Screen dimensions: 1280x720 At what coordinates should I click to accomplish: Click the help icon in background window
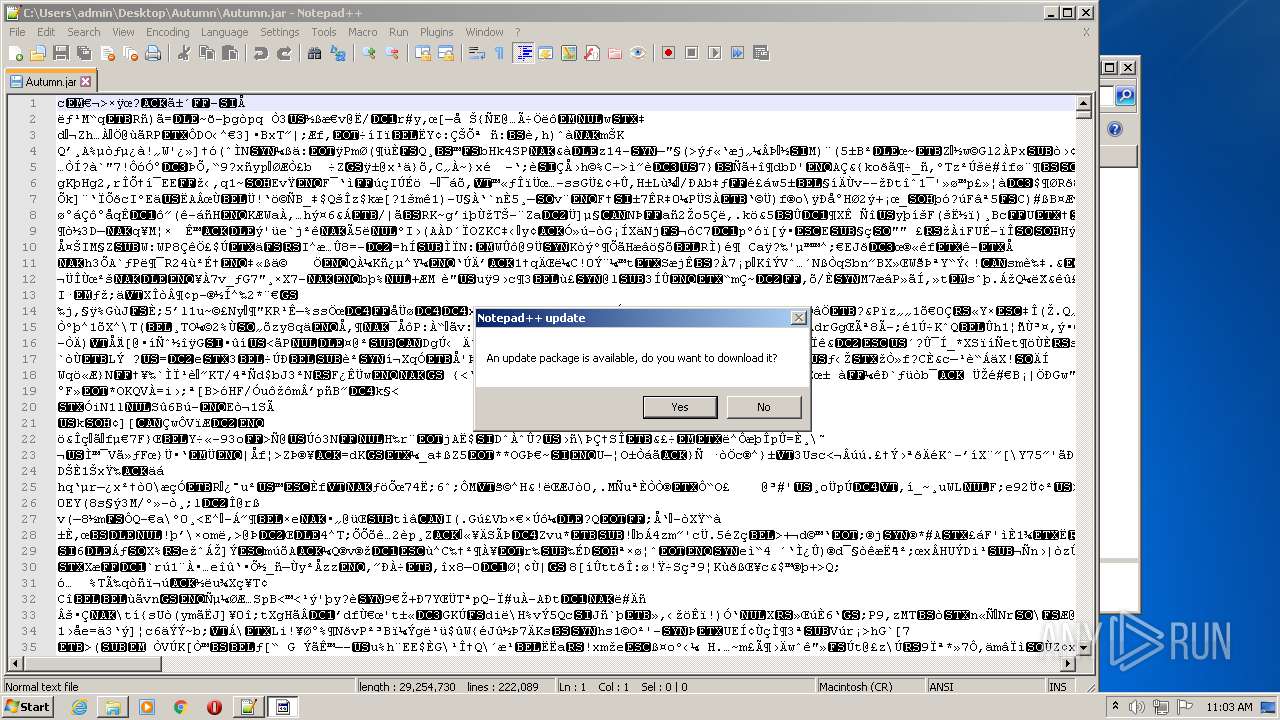point(1116,130)
